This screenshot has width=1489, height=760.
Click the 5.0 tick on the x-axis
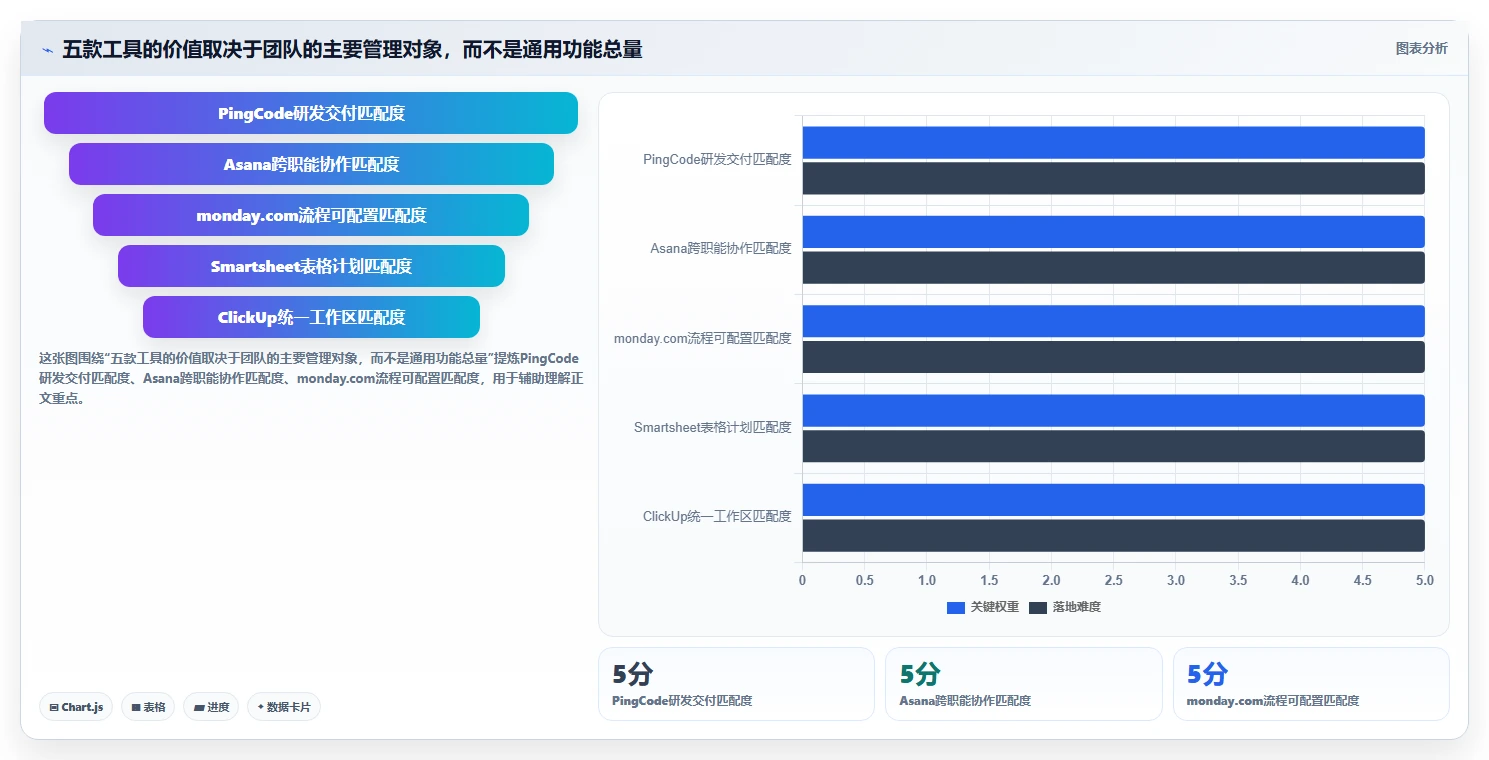1425,580
